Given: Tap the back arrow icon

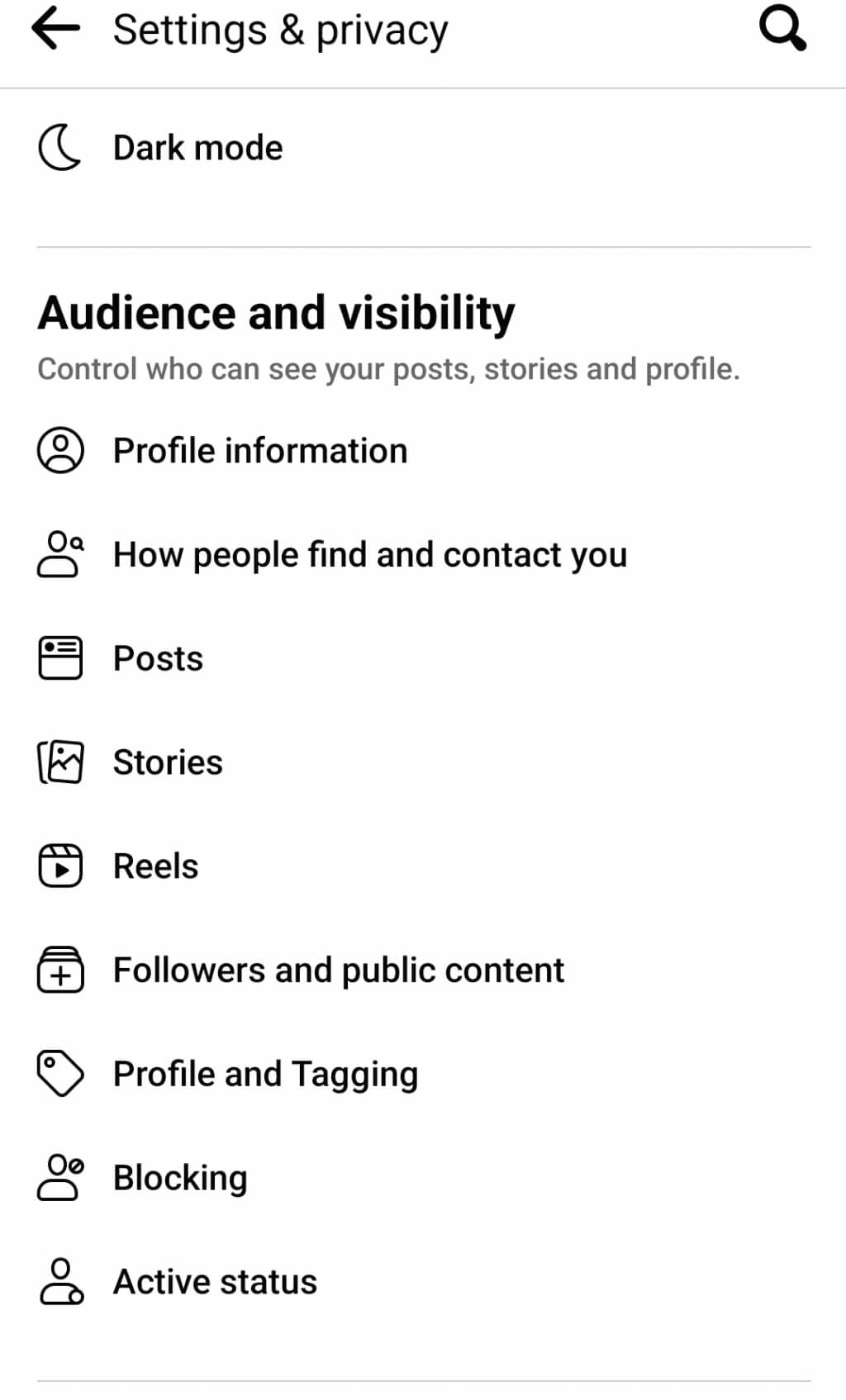Looking at the screenshot, I should pos(56,30).
